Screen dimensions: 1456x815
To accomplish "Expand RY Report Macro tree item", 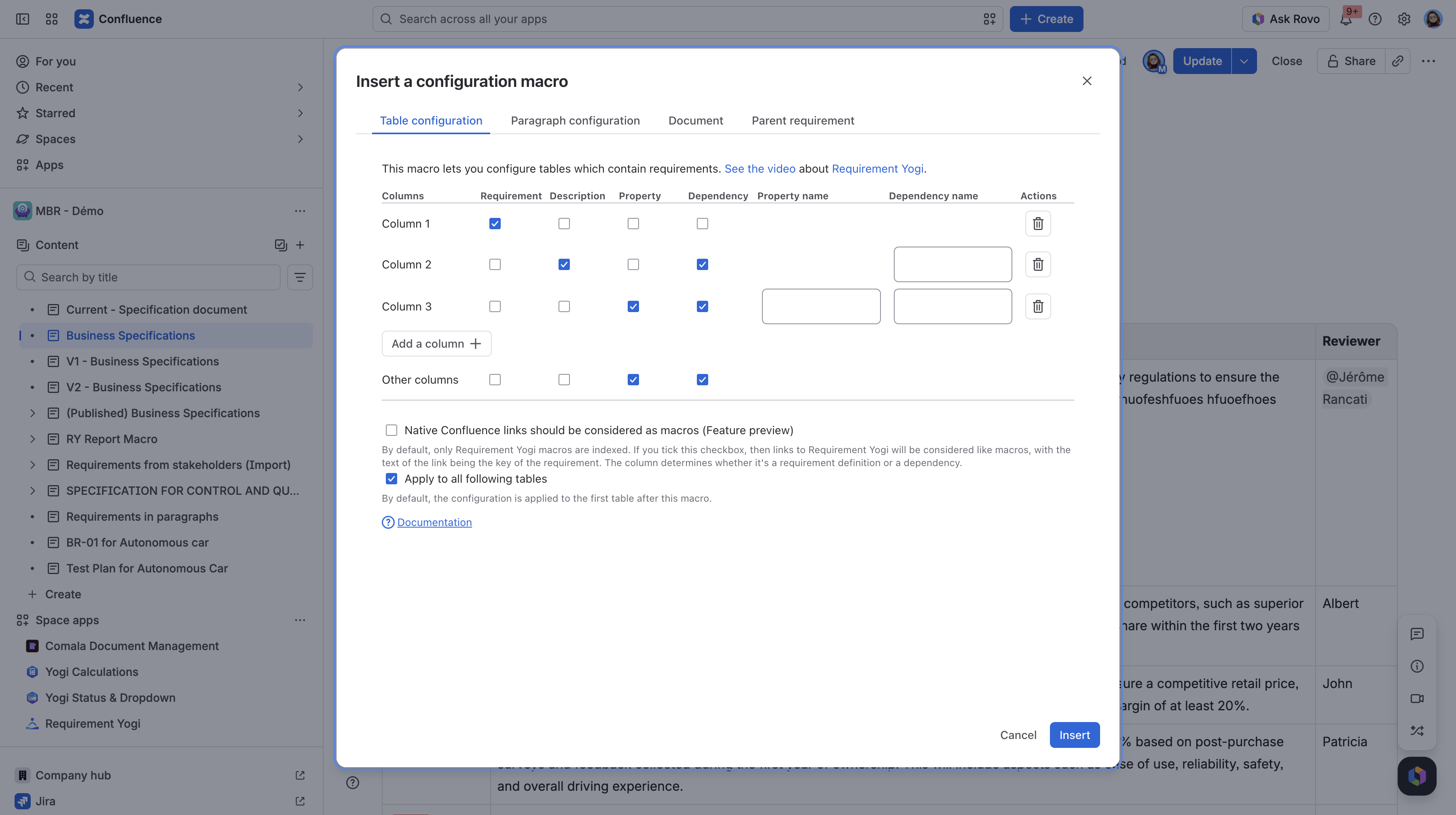I will click(x=33, y=439).
